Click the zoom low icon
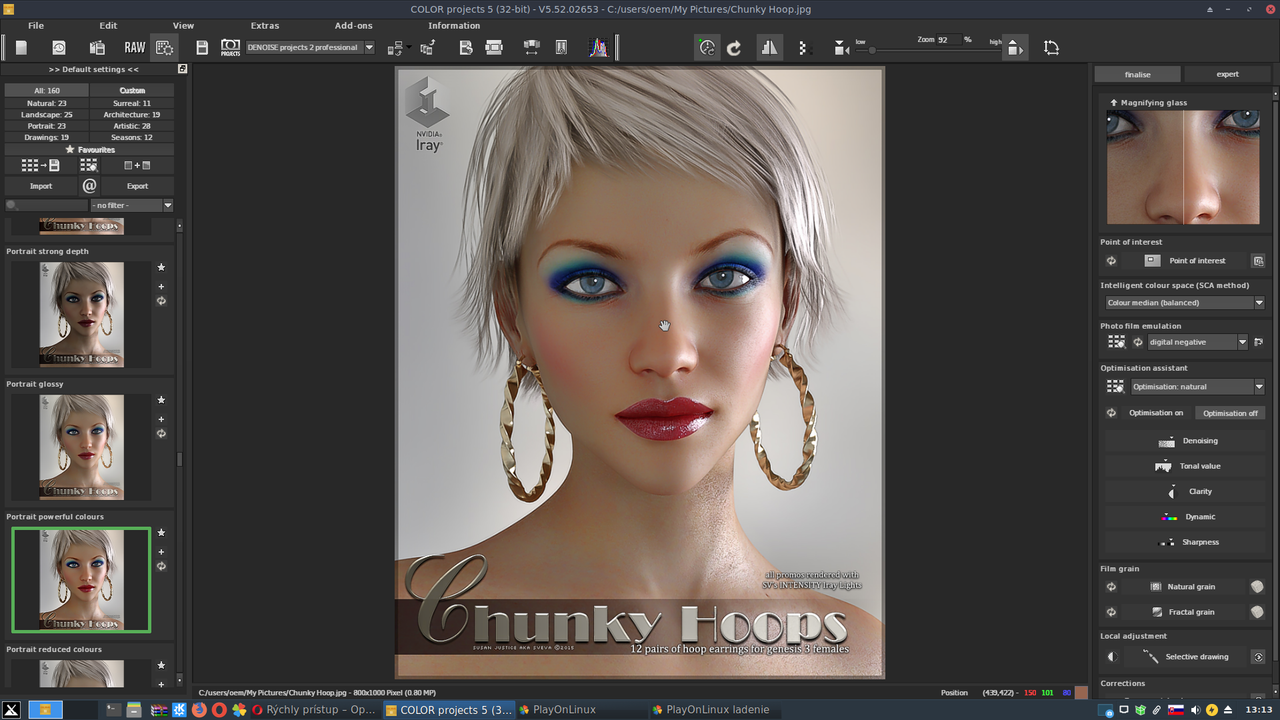 [x=842, y=47]
